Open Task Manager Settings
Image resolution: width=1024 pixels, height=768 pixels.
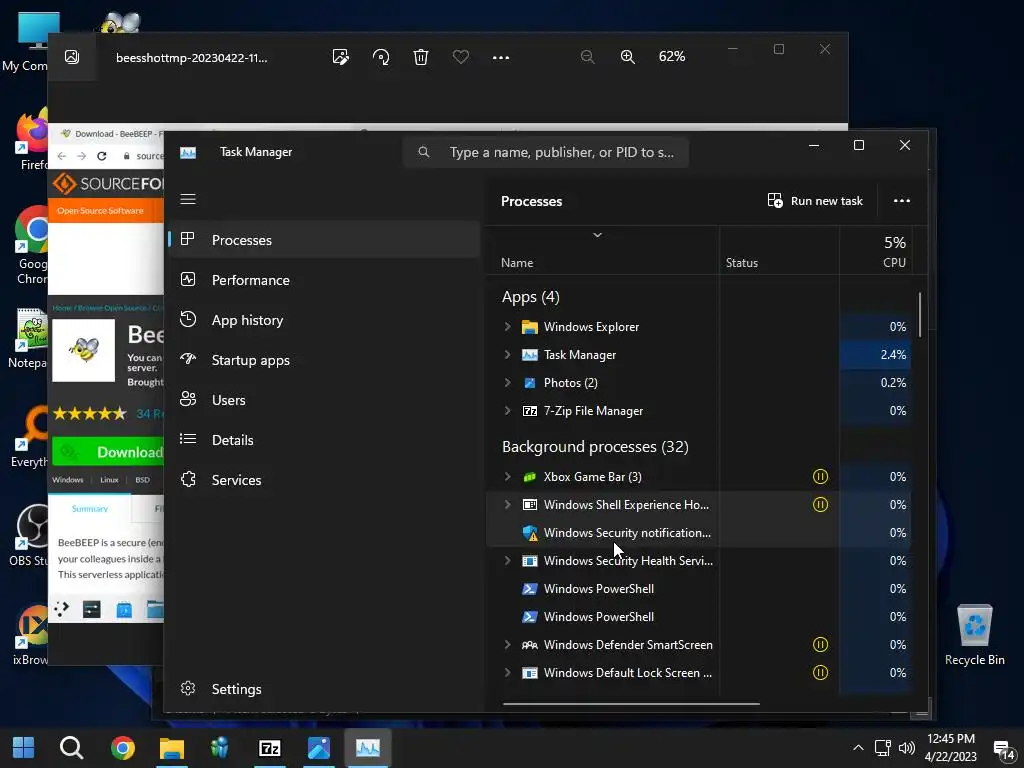[x=325, y=689]
